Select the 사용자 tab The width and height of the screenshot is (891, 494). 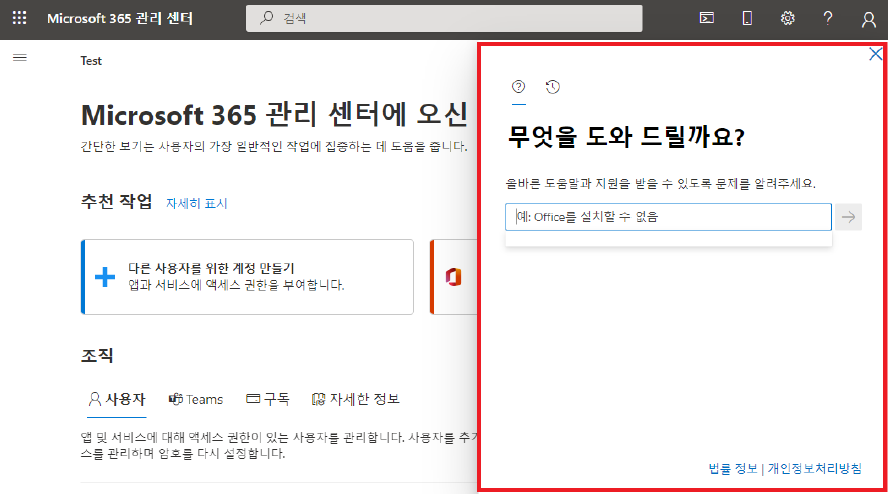pos(117,400)
